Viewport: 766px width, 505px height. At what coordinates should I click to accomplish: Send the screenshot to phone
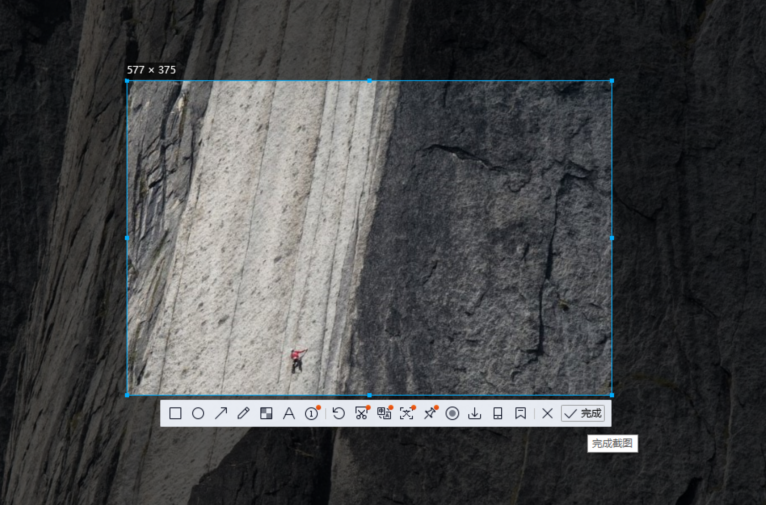coord(497,413)
